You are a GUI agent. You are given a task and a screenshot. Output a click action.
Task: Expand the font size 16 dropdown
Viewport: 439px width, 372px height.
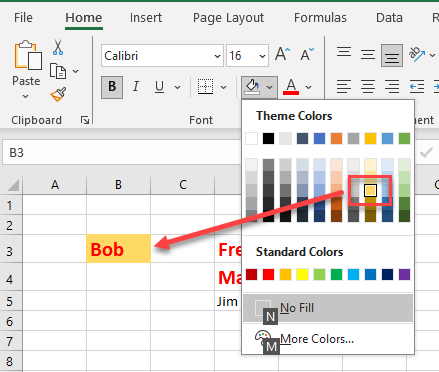tap(262, 56)
